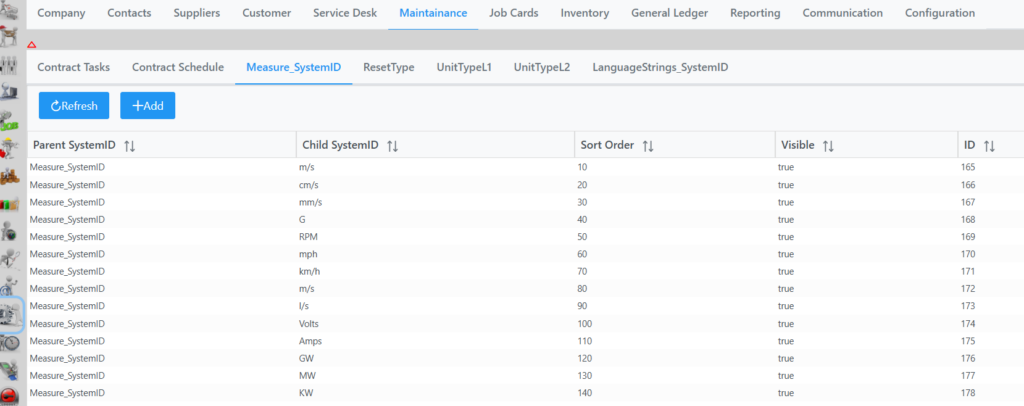Click the red warning triangle icon
1024x406 pixels.
[31, 45]
